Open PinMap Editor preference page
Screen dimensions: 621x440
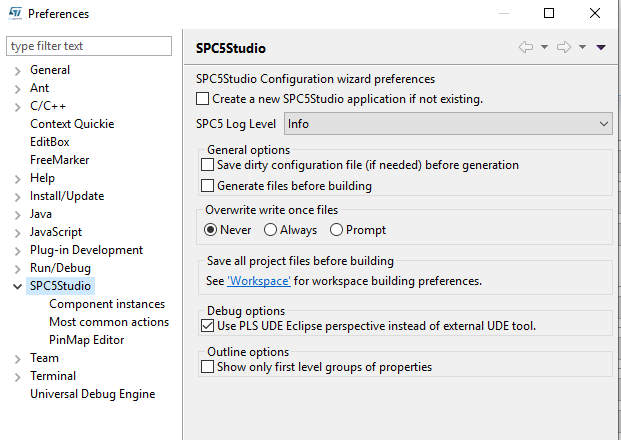[x=87, y=340]
